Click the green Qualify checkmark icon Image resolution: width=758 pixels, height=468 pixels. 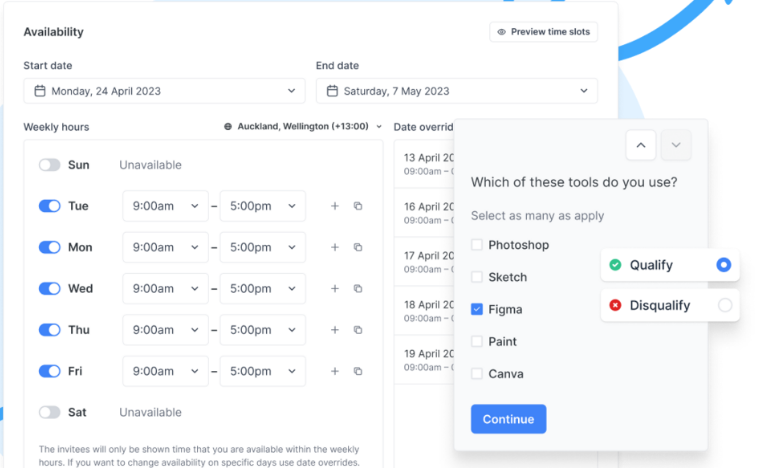point(615,265)
